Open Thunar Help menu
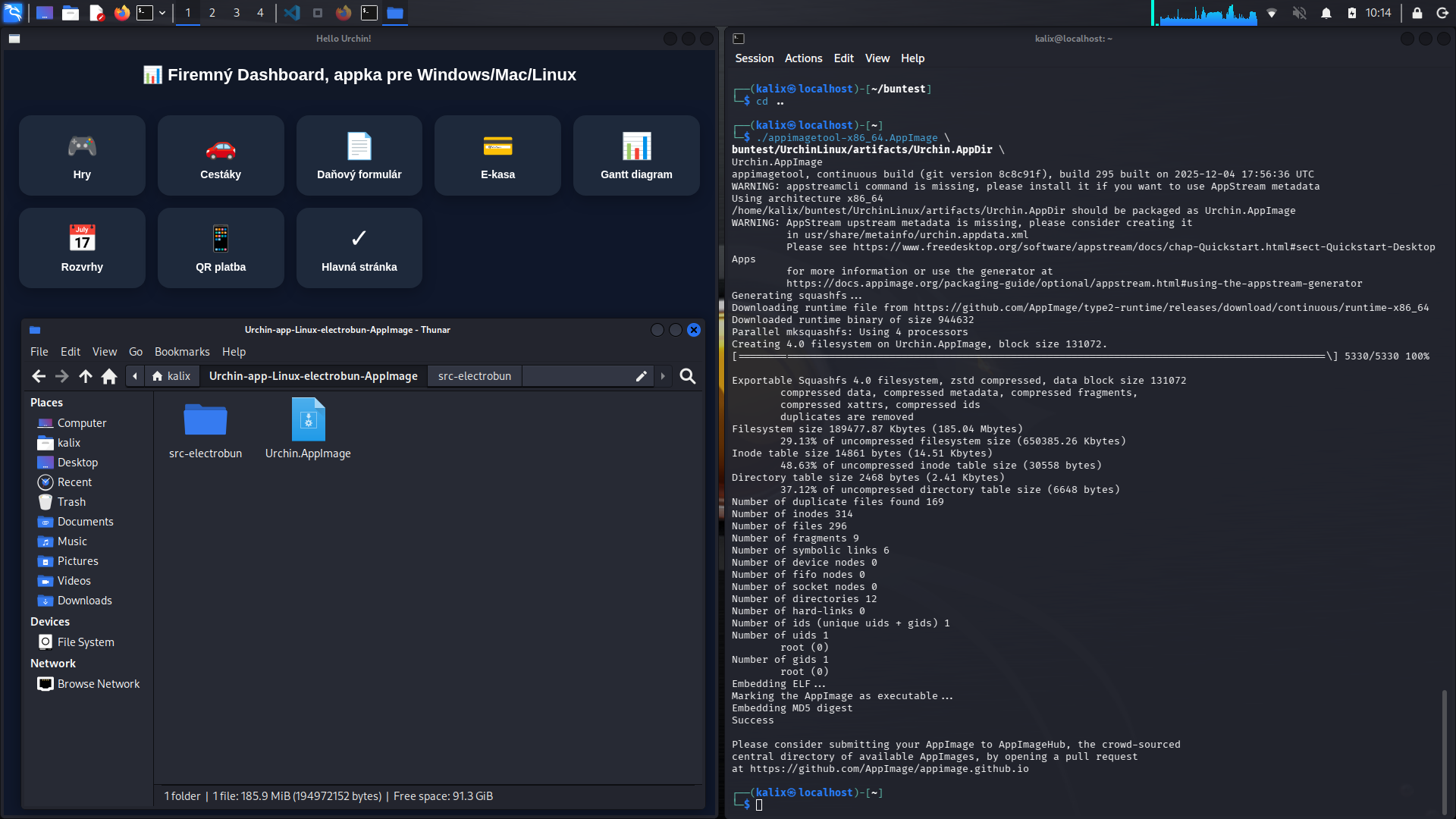The width and height of the screenshot is (1456, 819). point(234,352)
